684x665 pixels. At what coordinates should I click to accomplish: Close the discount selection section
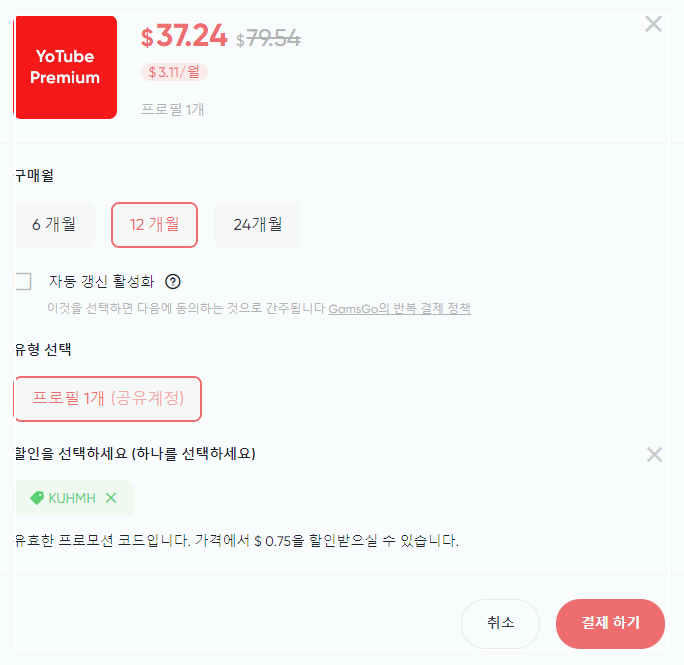click(654, 454)
